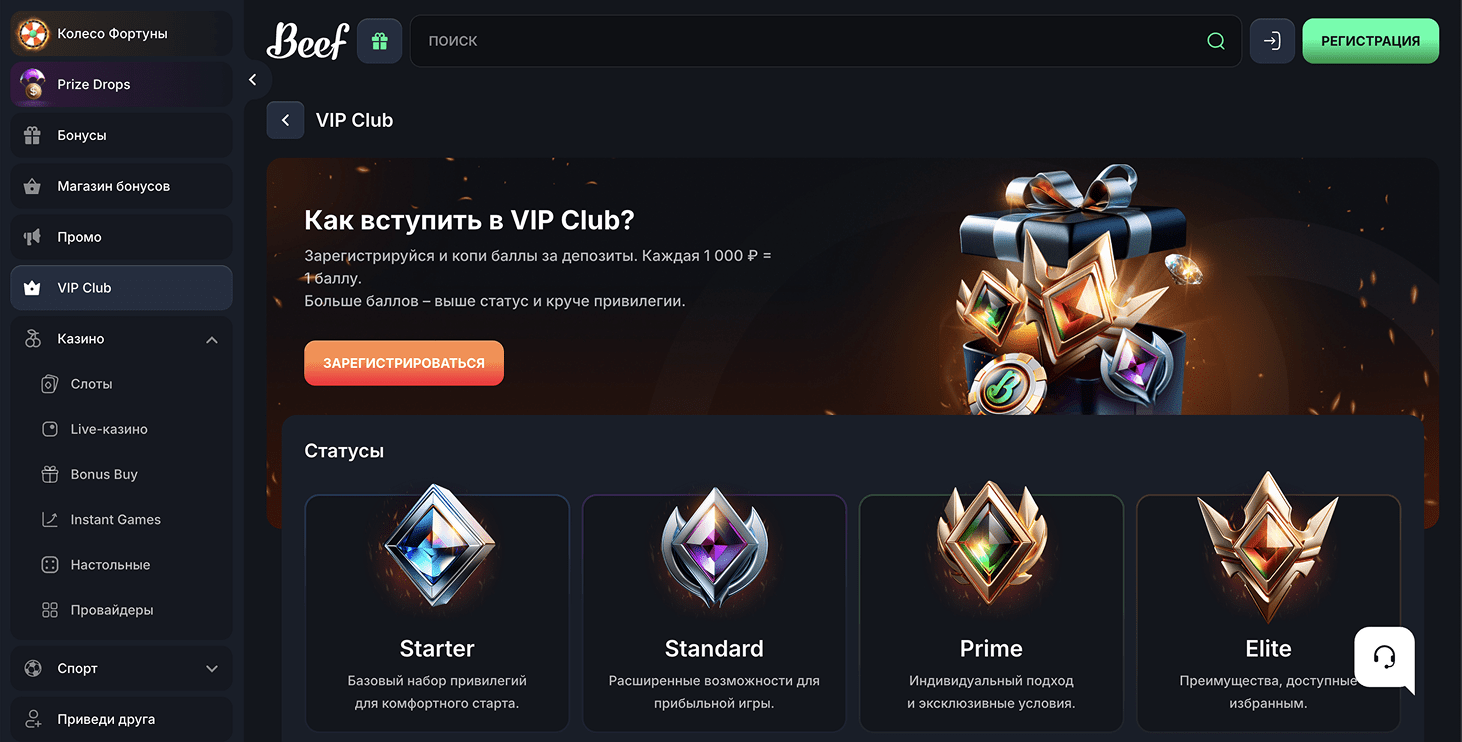Screen dimensions: 1462x742
Task: Click the green gift icon near logo
Action: (379, 41)
